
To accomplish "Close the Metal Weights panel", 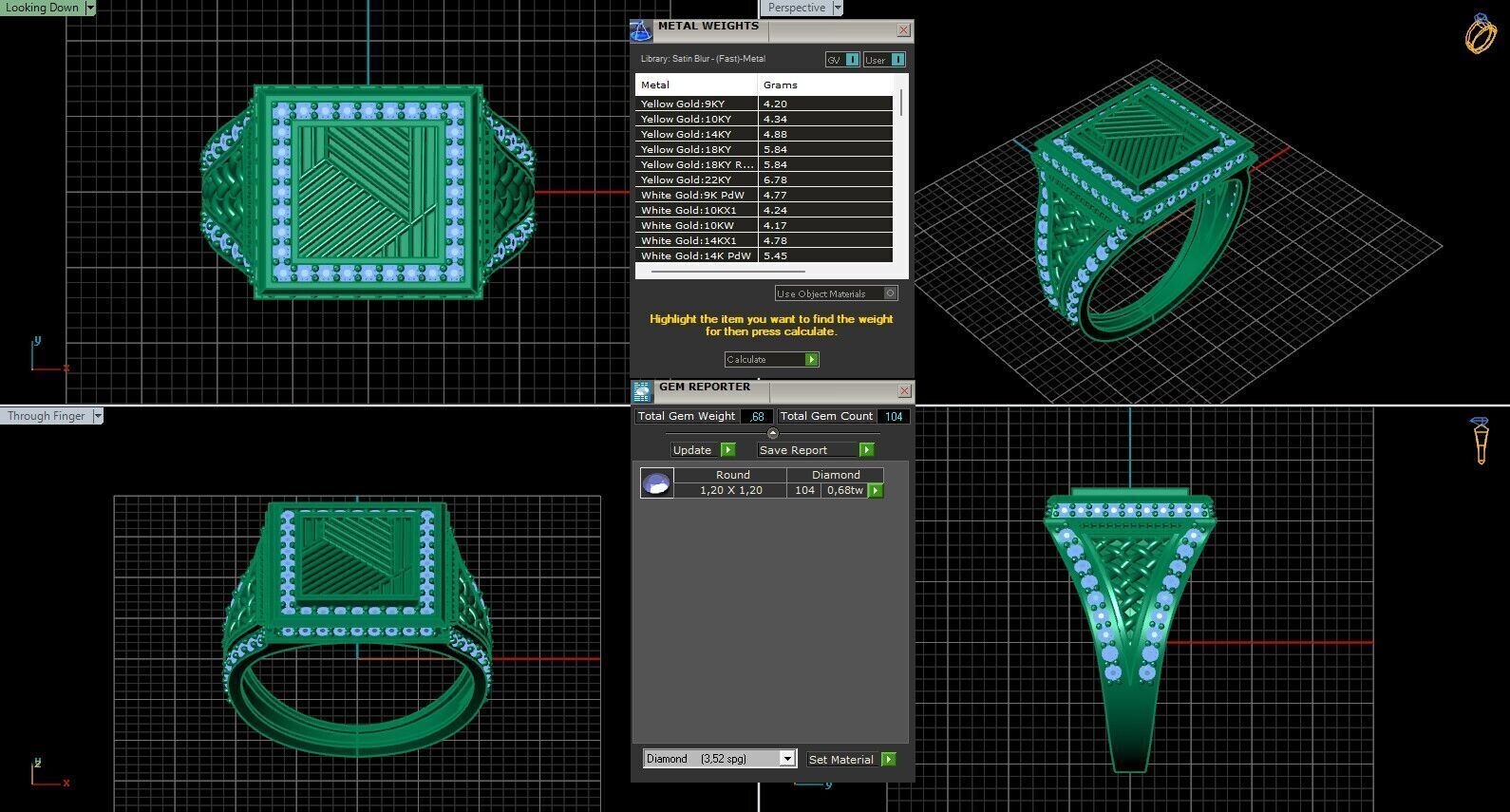I will (903, 30).
